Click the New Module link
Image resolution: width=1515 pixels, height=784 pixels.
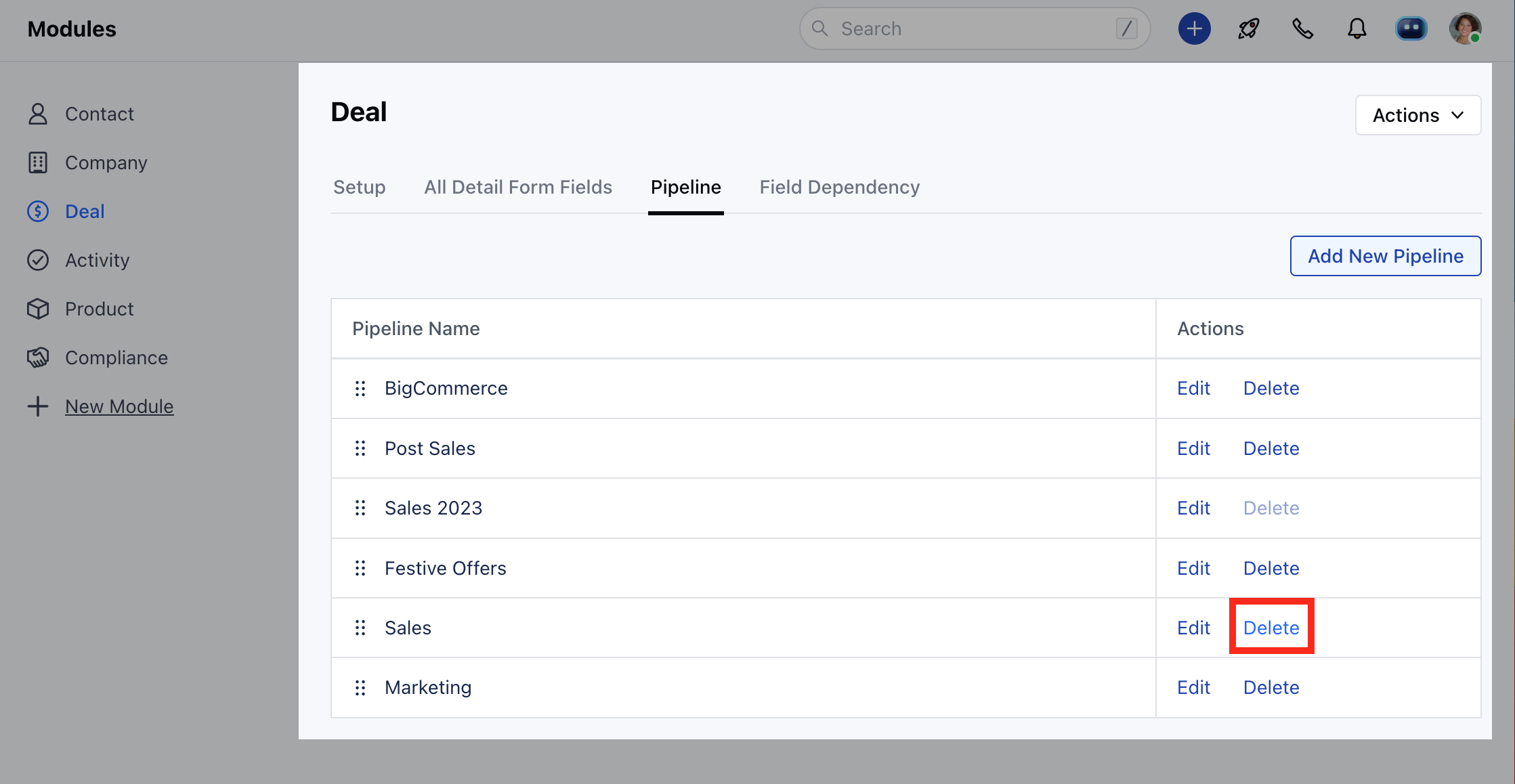[x=119, y=406]
